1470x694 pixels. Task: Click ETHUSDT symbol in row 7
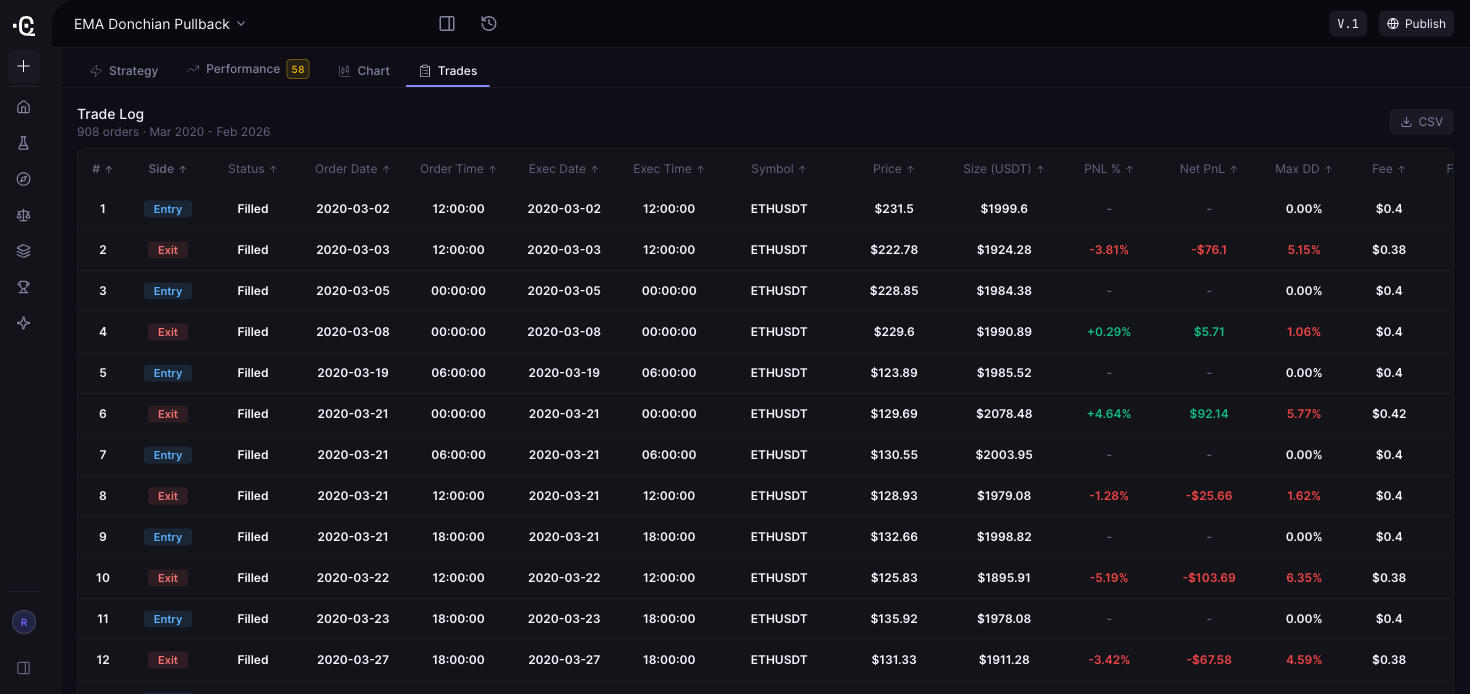pos(779,455)
